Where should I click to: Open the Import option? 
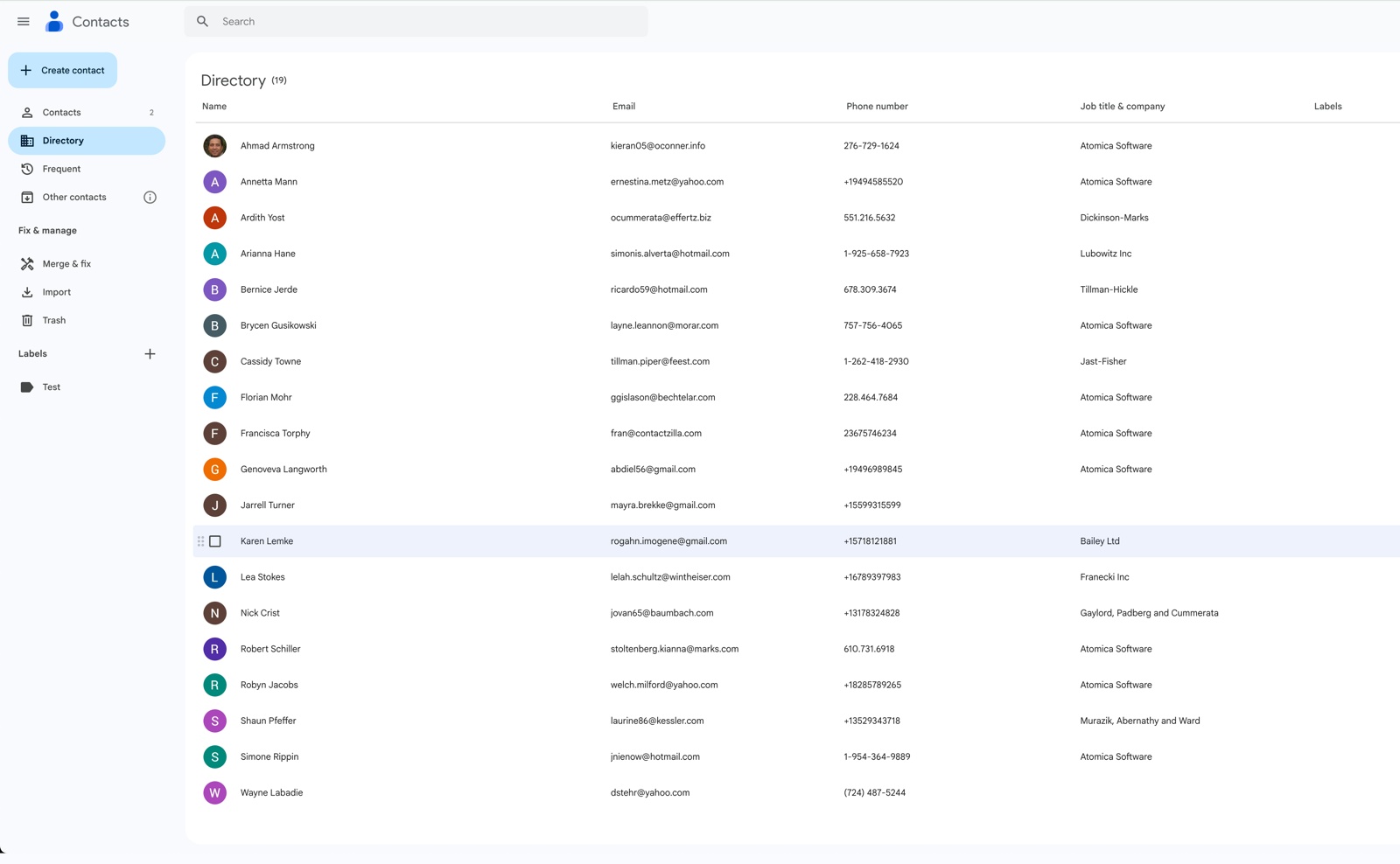87,292
